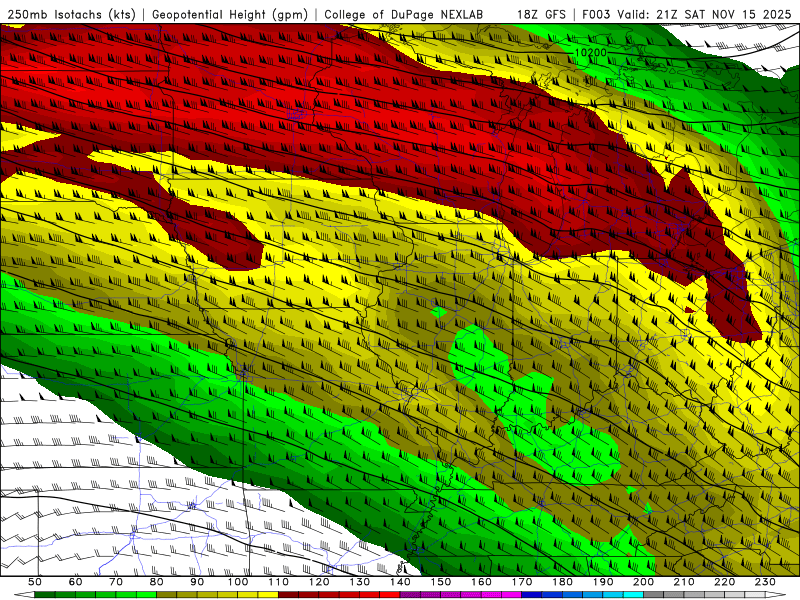Viewport: 800px width, 600px height.
Task: Click the "130" color scale label
Action: (359, 582)
